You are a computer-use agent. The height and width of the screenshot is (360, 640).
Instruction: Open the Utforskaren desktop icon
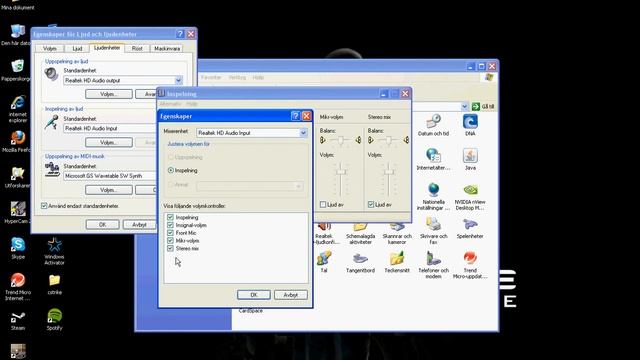click(17, 177)
